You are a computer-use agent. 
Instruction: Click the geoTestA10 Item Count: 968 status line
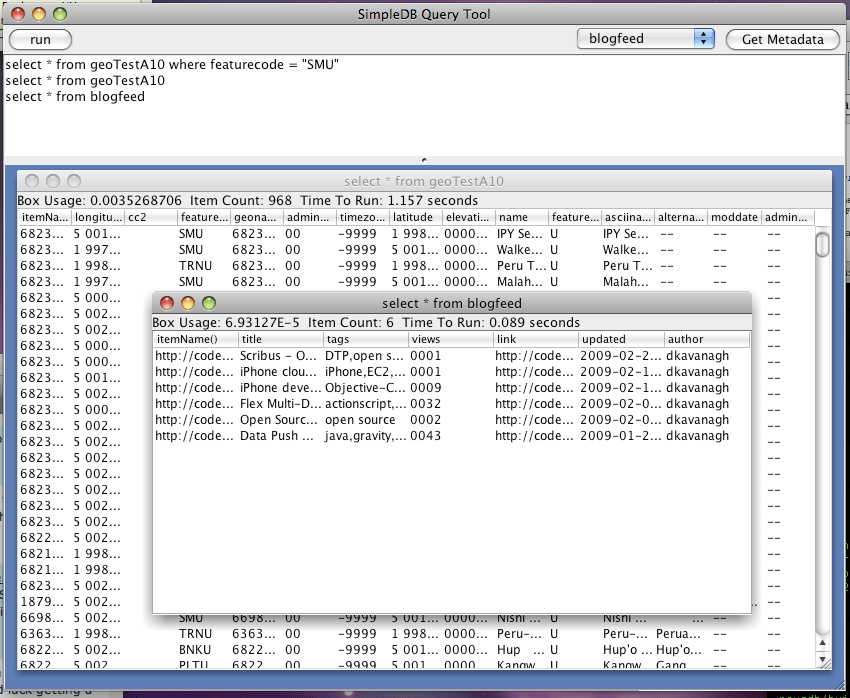tap(248, 201)
